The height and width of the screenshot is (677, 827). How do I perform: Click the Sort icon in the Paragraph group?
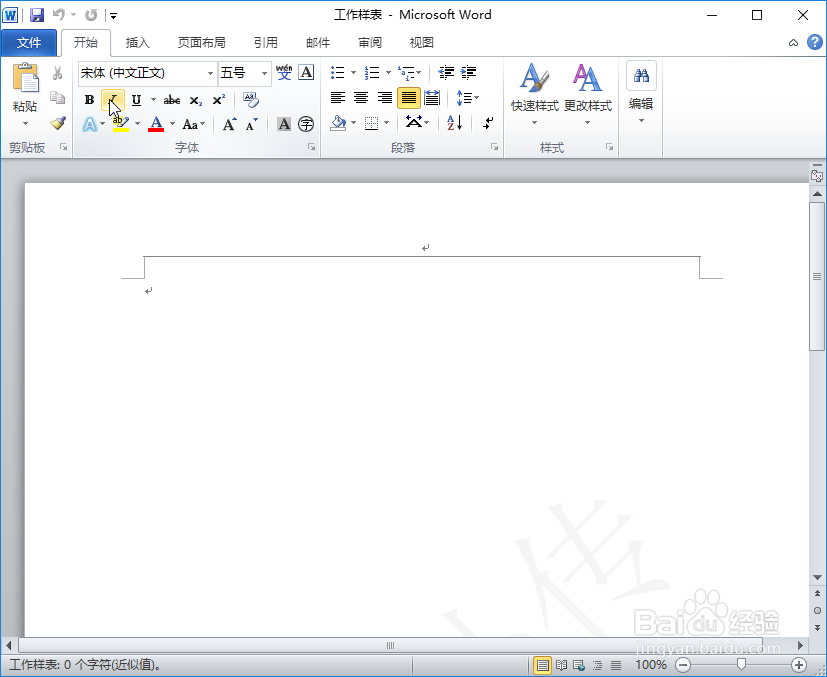click(x=453, y=122)
